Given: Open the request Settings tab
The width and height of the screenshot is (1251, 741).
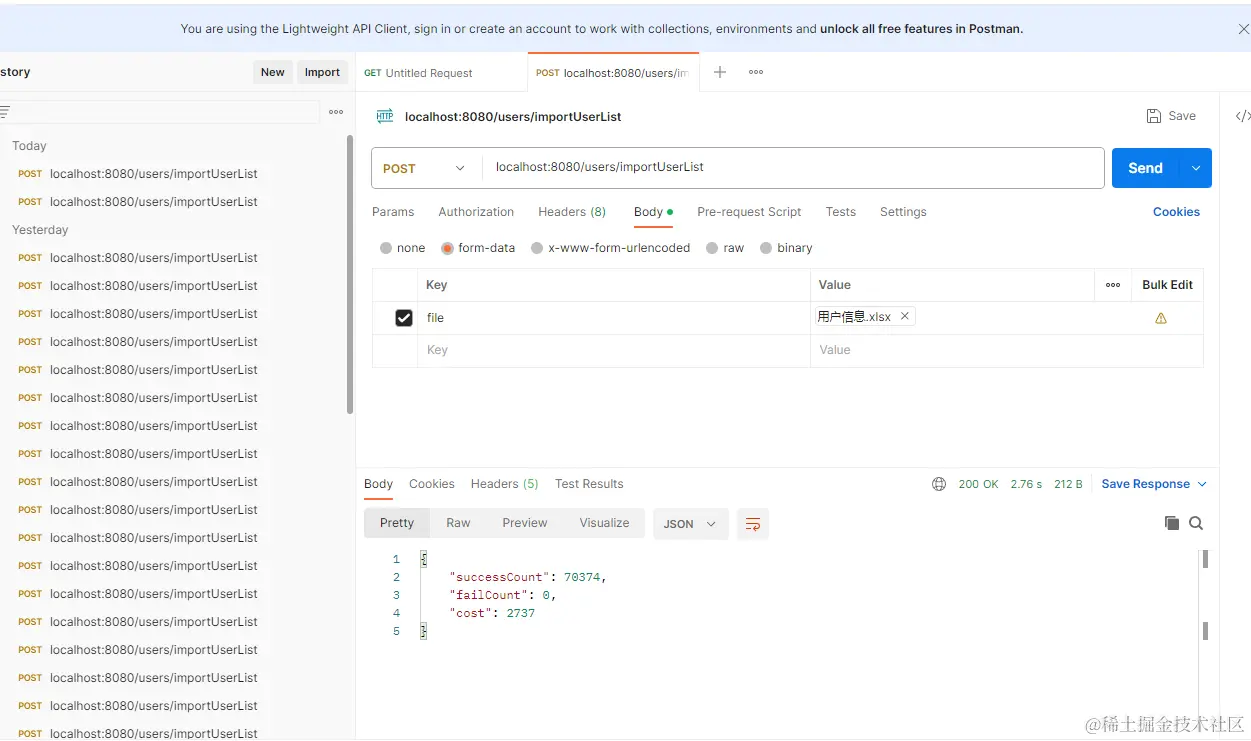Looking at the screenshot, I should 903,212.
